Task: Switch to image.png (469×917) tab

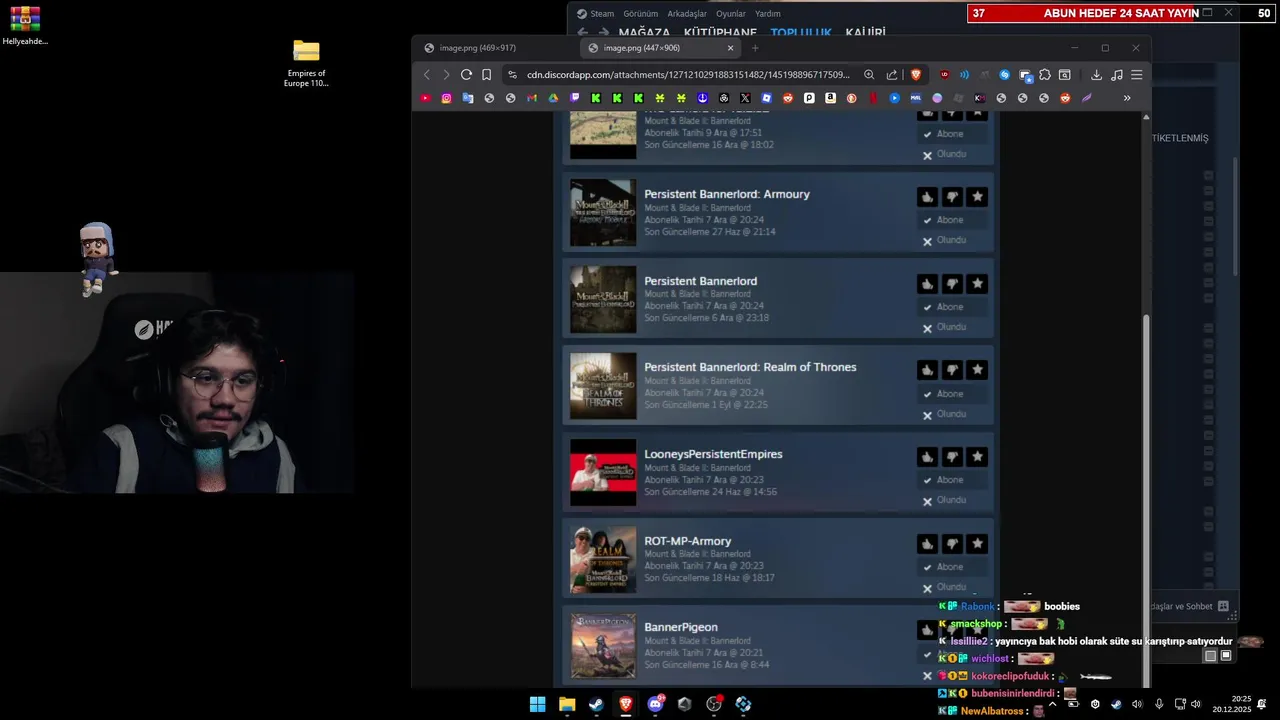Action: 492,48
